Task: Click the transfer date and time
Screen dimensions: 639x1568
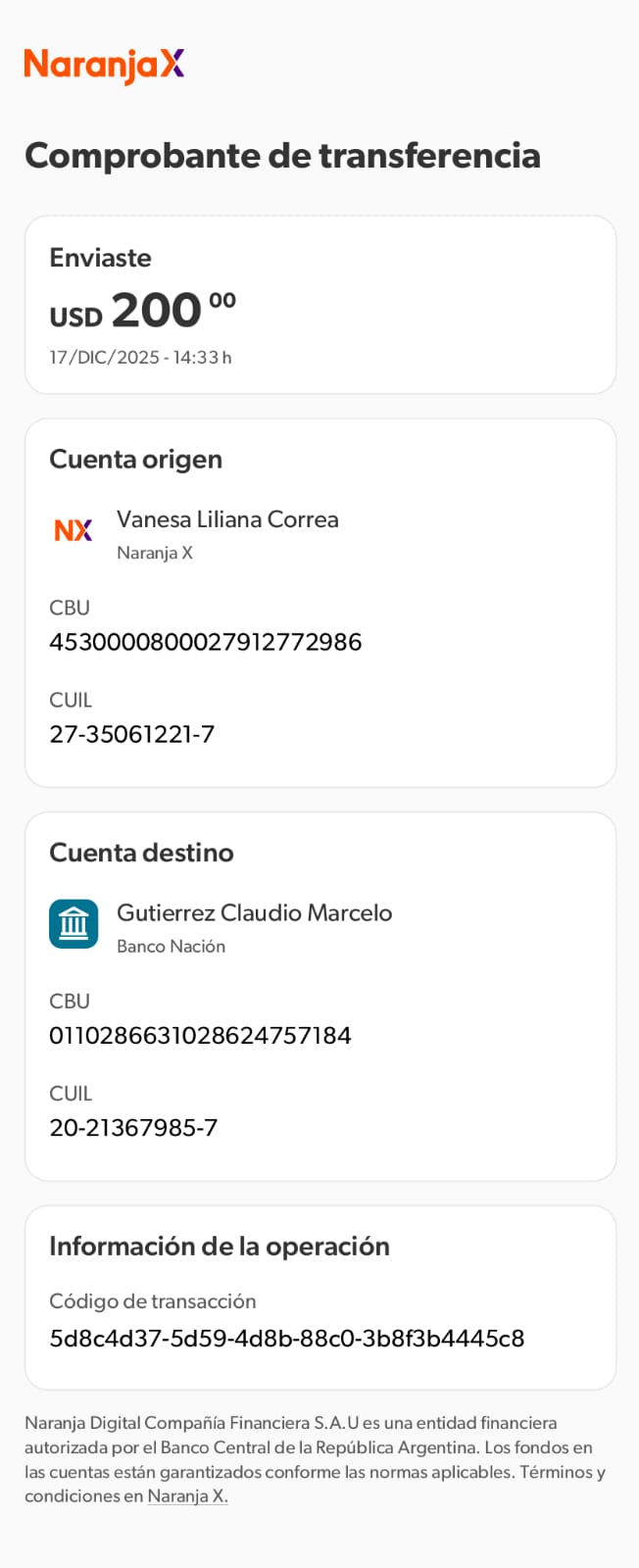Action: pyautogui.click(x=140, y=358)
